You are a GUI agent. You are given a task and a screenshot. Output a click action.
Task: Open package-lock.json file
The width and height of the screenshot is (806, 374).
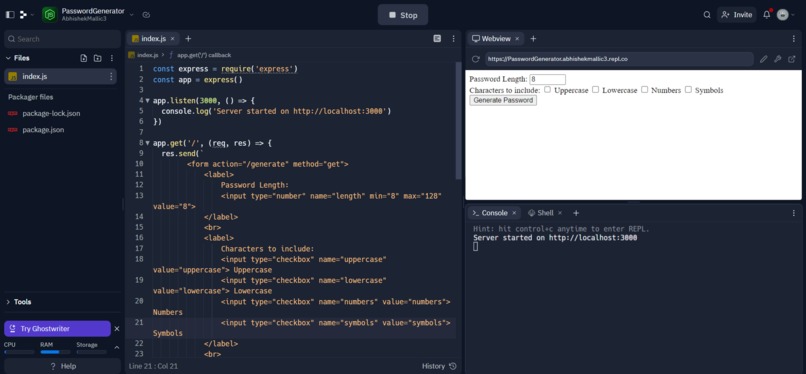click(x=51, y=114)
